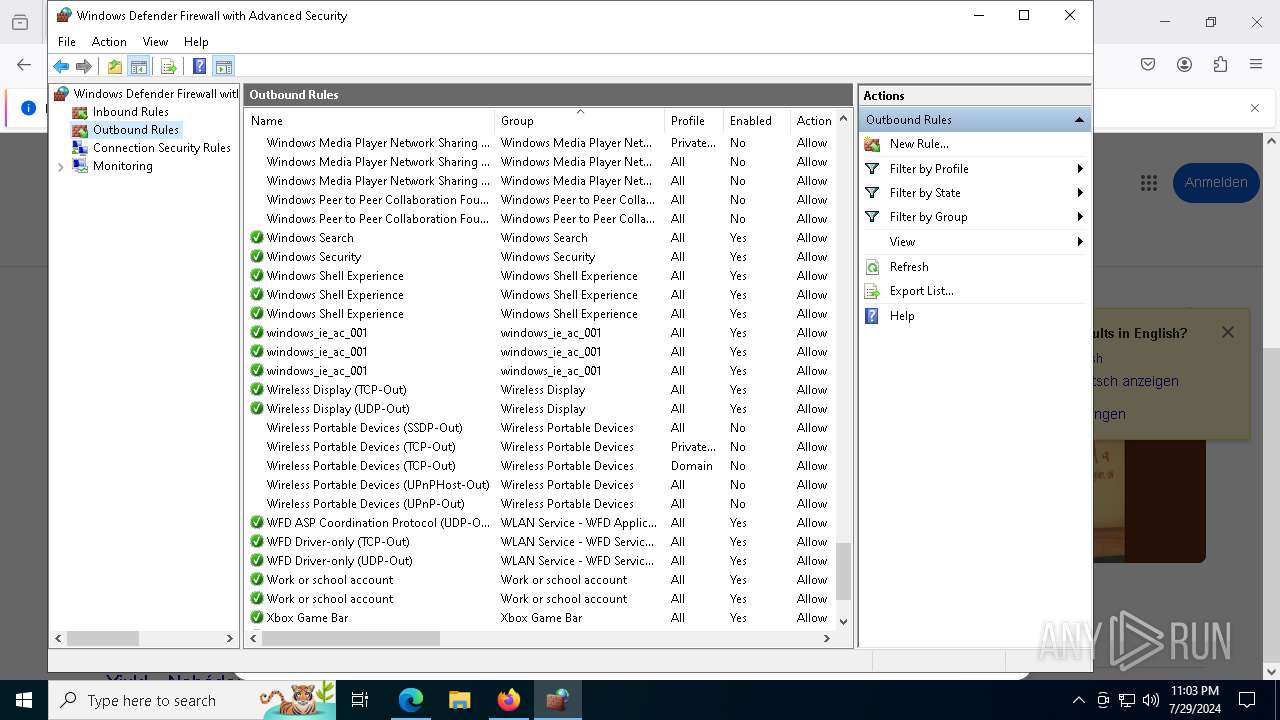Sort rules by the Group column header
Image resolution: width=1280 pixels, height=720 pixels.
(580, 121)
